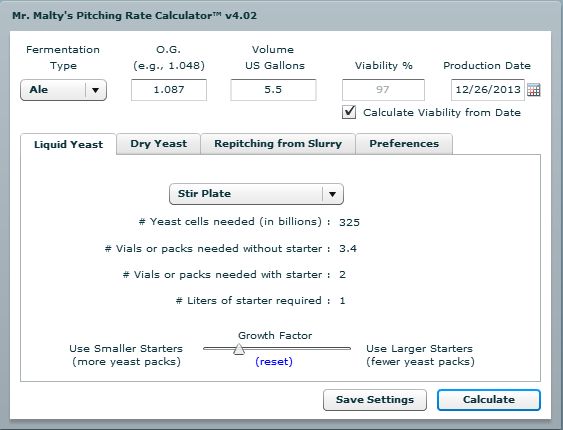This screenshot has width=563, height=430.
Task: Click the Save Settings button
Action: (375, 400)
